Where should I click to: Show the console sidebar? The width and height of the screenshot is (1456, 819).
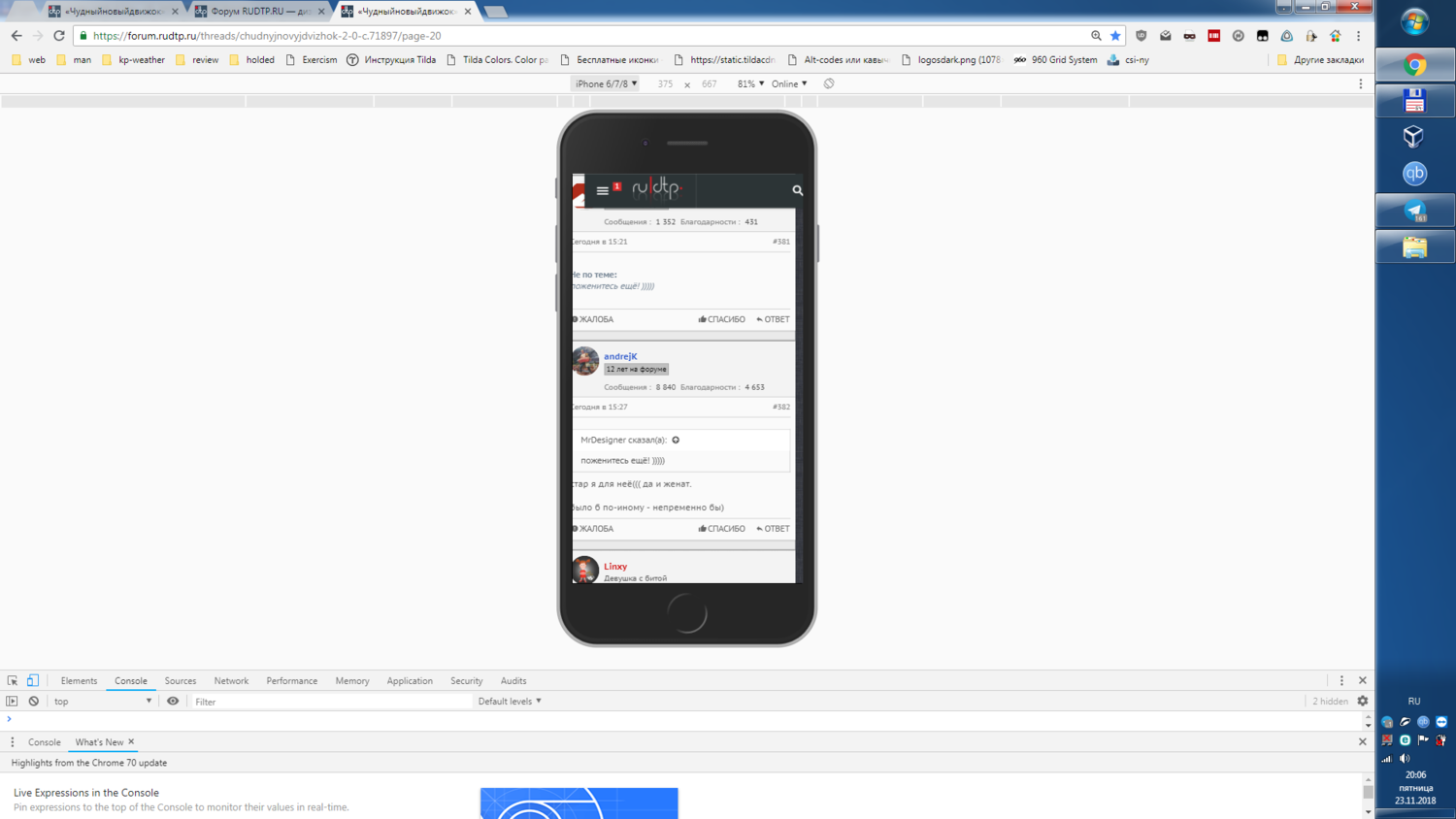tap(12, 702)
